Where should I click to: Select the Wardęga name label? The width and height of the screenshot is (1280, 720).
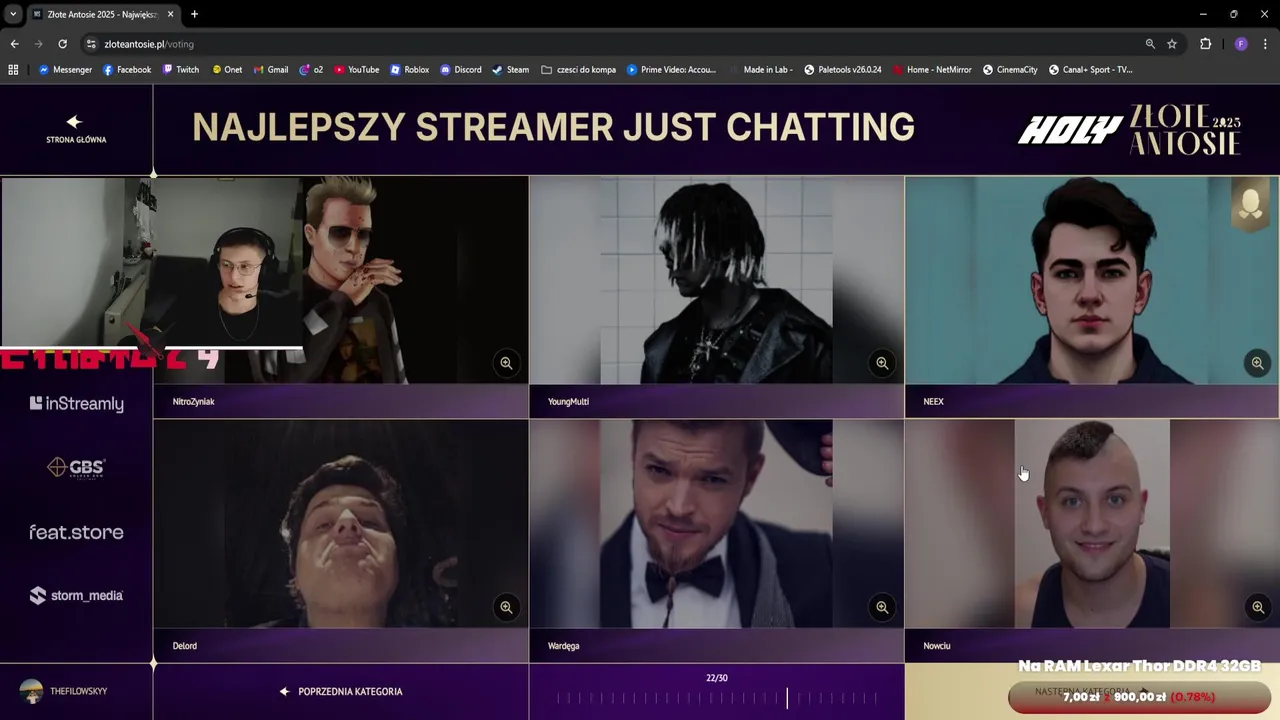point(563,646)
